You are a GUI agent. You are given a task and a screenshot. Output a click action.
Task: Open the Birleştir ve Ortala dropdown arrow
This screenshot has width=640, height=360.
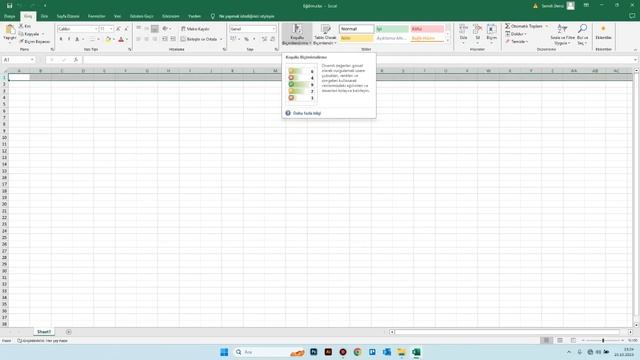click(x=221, y=39)
